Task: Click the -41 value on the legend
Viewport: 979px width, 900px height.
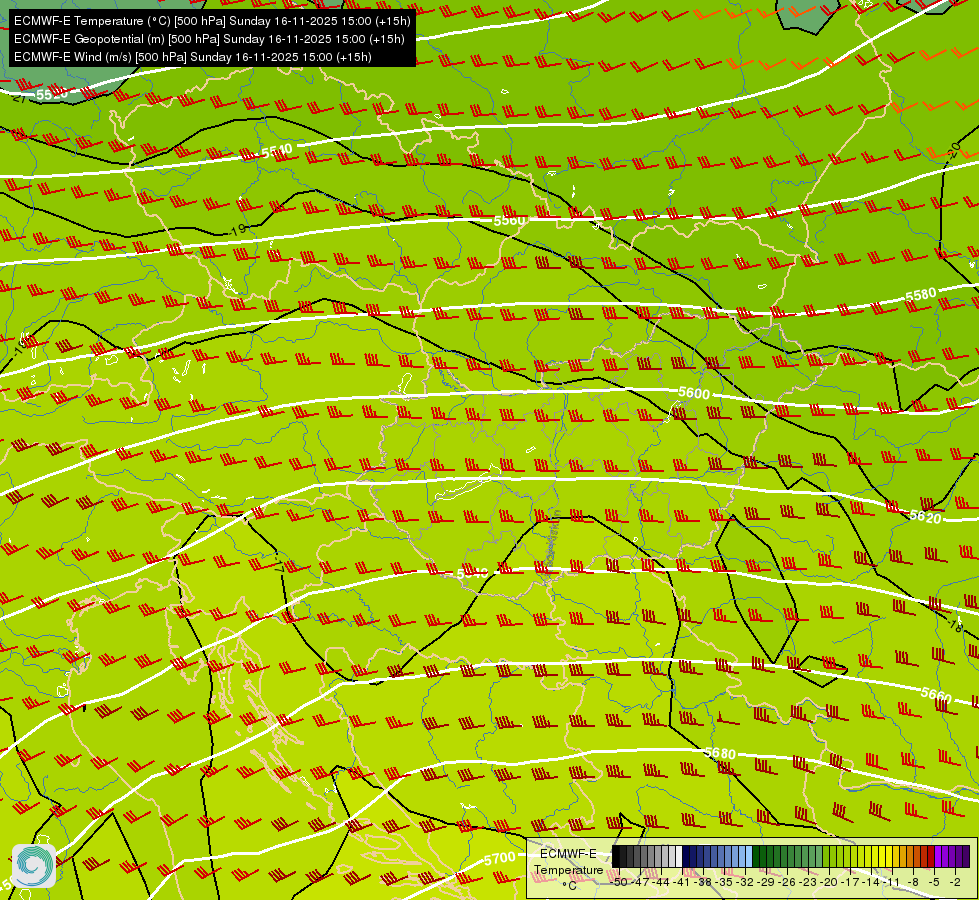Action: tap(682, 882)
